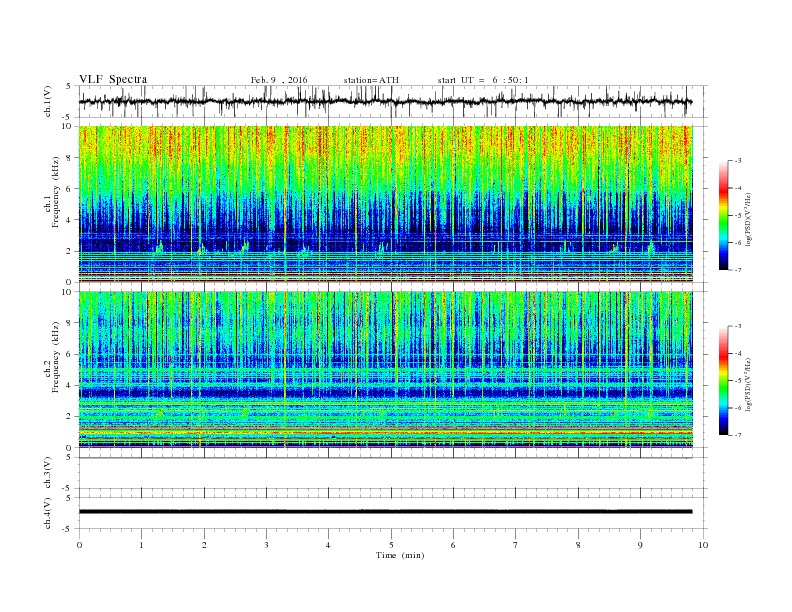Click the "ch.1(V)" waveform axis label

(48, 101)
